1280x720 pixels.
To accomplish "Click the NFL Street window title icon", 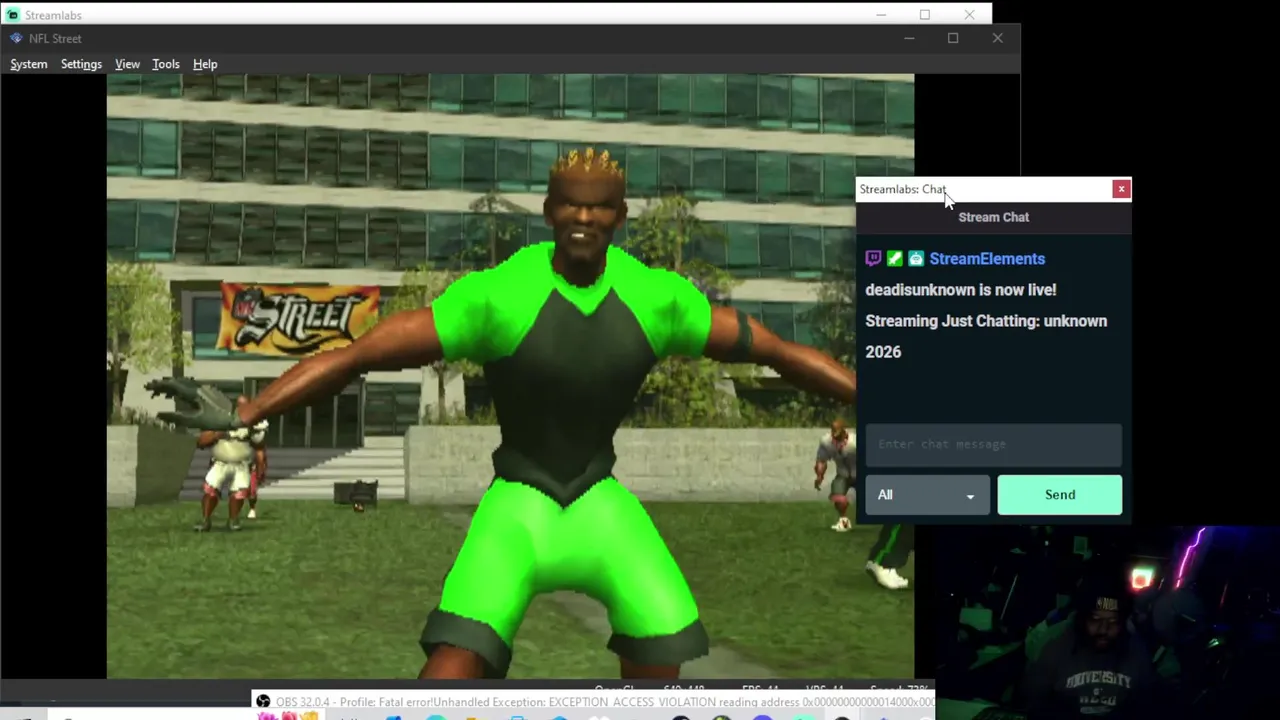I will [16, 38].
